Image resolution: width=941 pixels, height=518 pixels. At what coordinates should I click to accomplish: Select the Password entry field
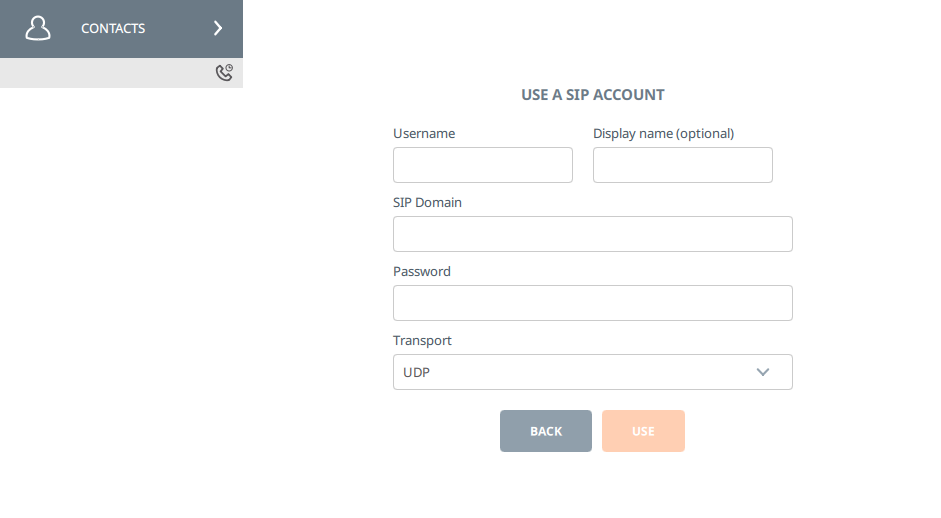tap(592, 303)
